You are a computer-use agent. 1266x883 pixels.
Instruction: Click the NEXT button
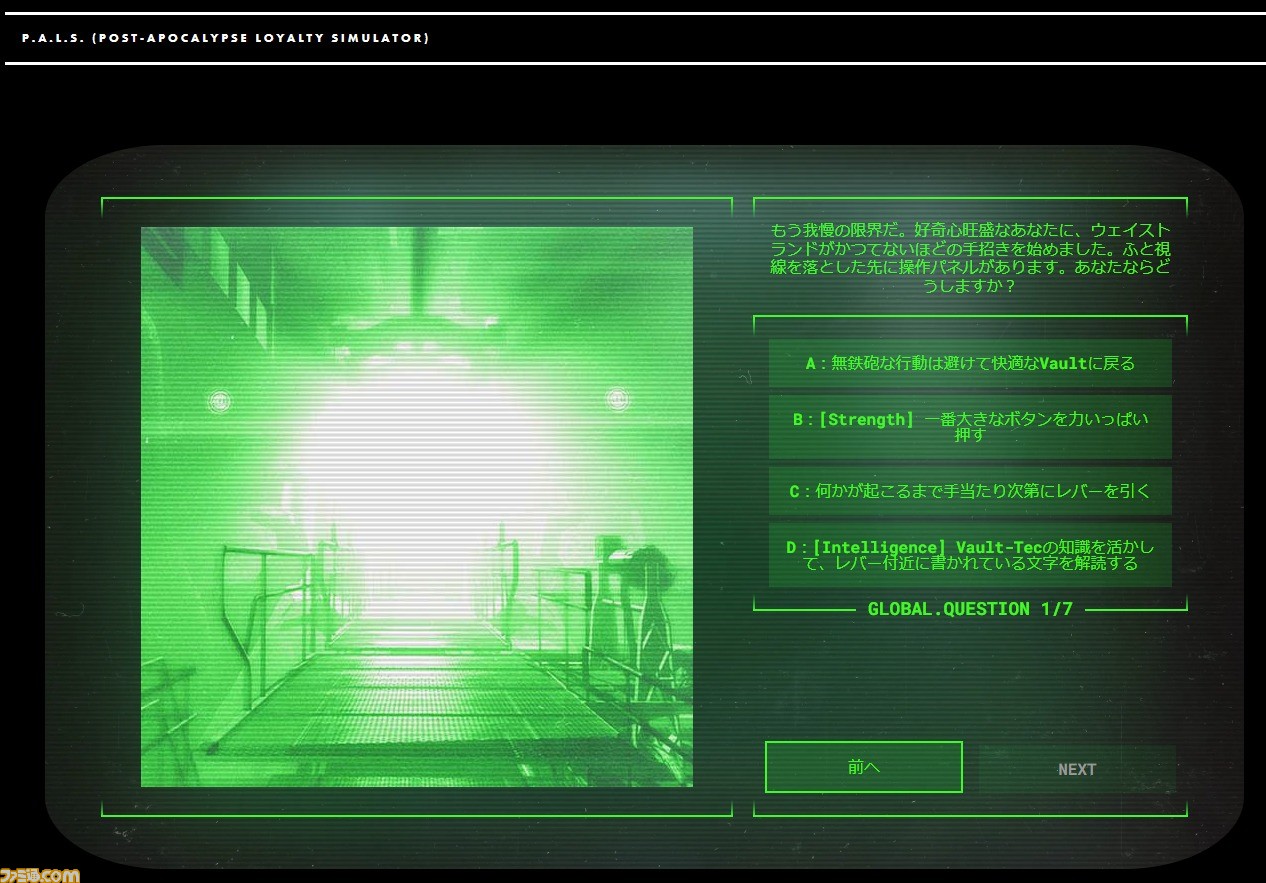(x=1077, y=769)
